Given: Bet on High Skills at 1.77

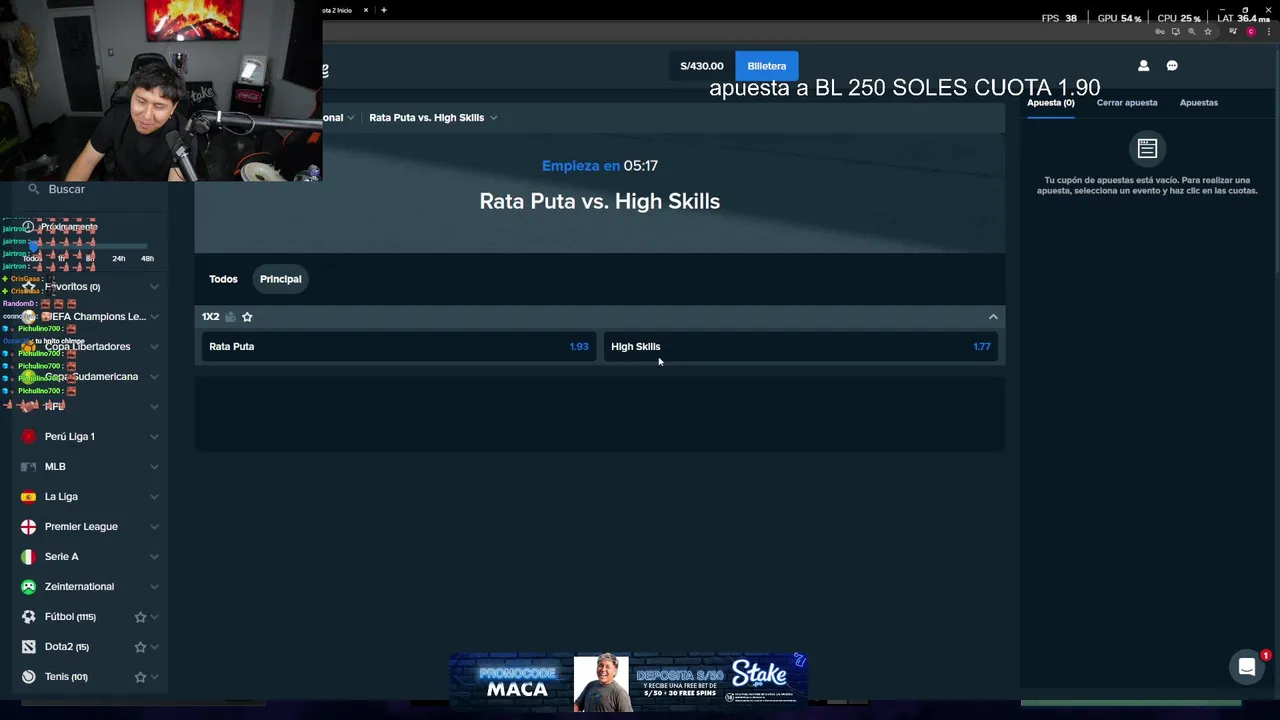Looking at the screenshot, I should pyautogui.click(x=801, y=347).
